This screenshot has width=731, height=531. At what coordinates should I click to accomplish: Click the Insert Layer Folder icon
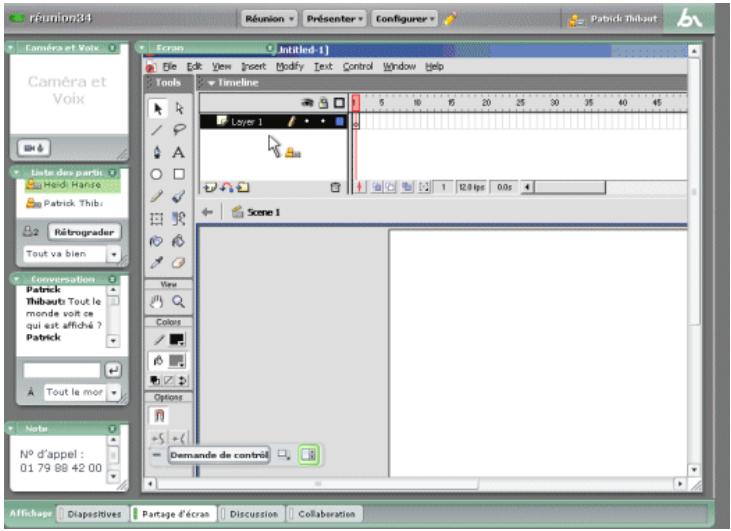242,187
